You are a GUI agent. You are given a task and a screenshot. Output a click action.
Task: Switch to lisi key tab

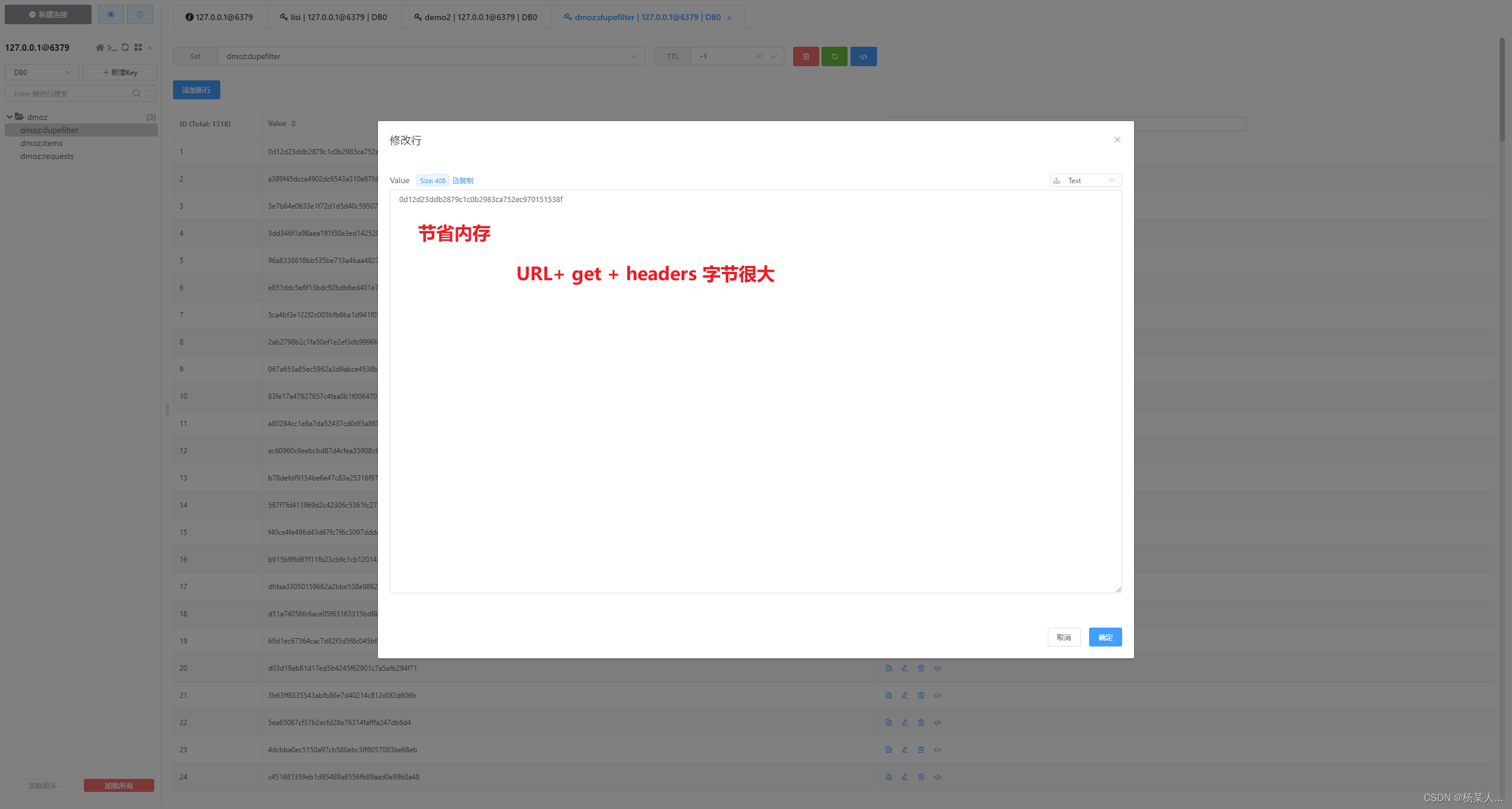pos(334,17)
